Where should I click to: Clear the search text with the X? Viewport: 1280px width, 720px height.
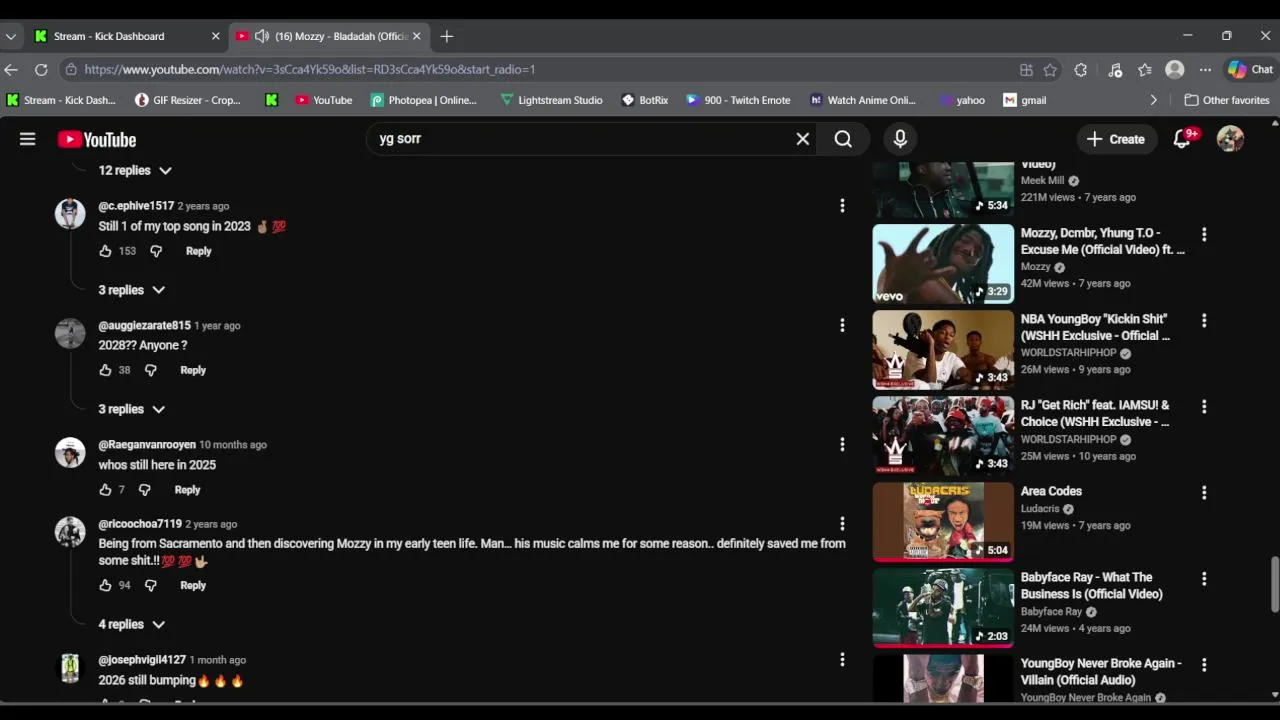[802, 139]
